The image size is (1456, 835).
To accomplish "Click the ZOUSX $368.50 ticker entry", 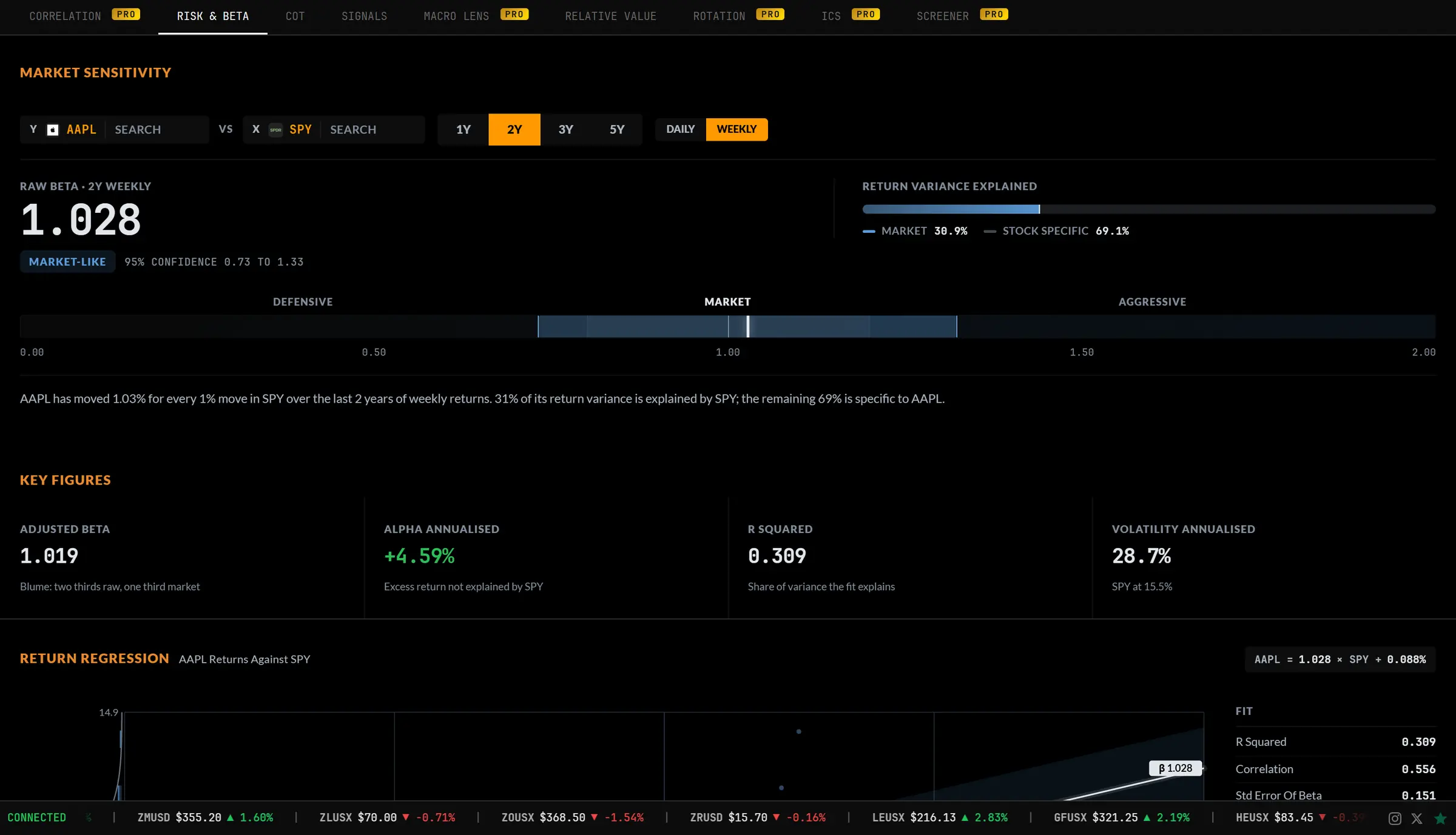I will point(573,818).
